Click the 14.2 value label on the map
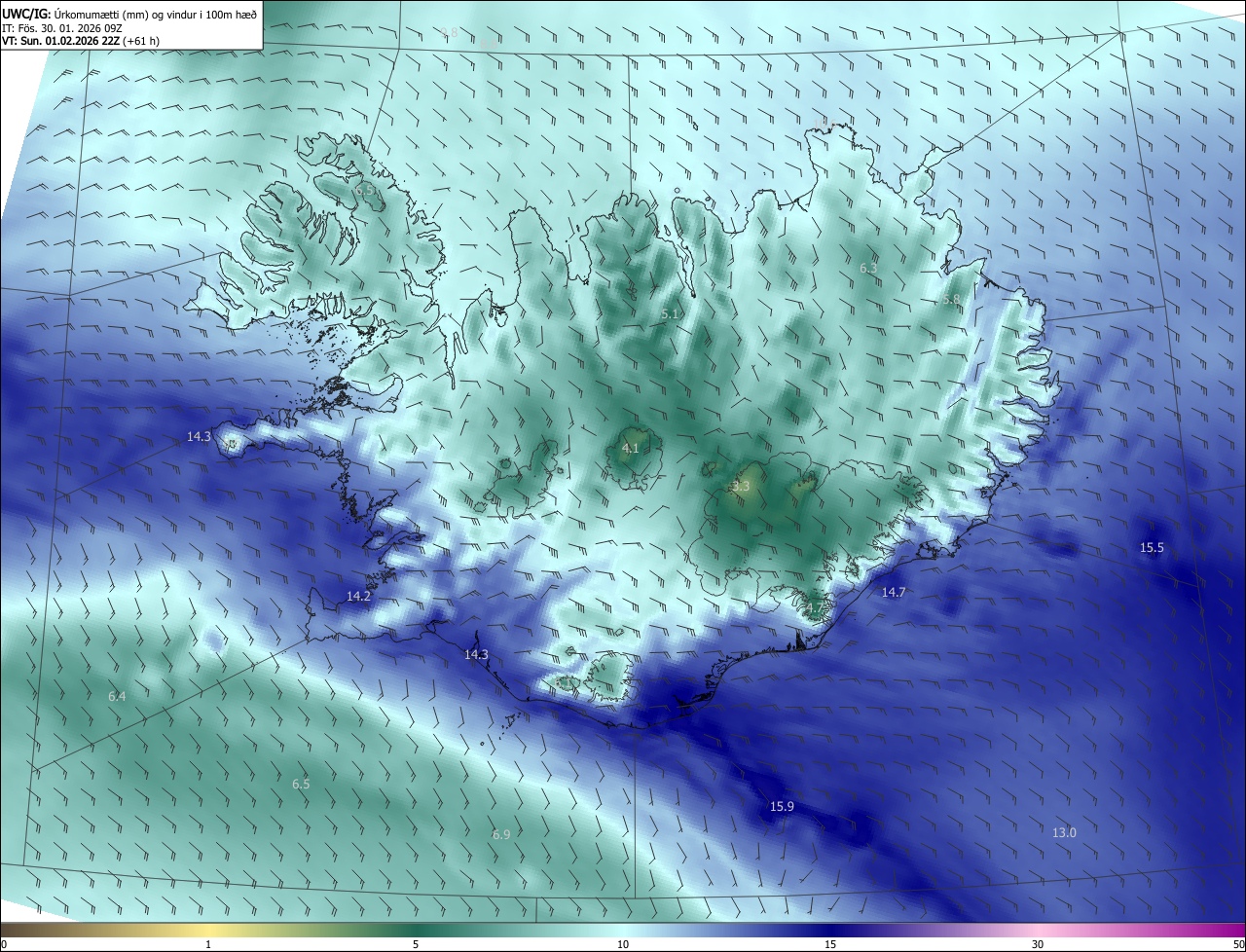The height and width of the screenshot is (952, 1246). [358, 596]
